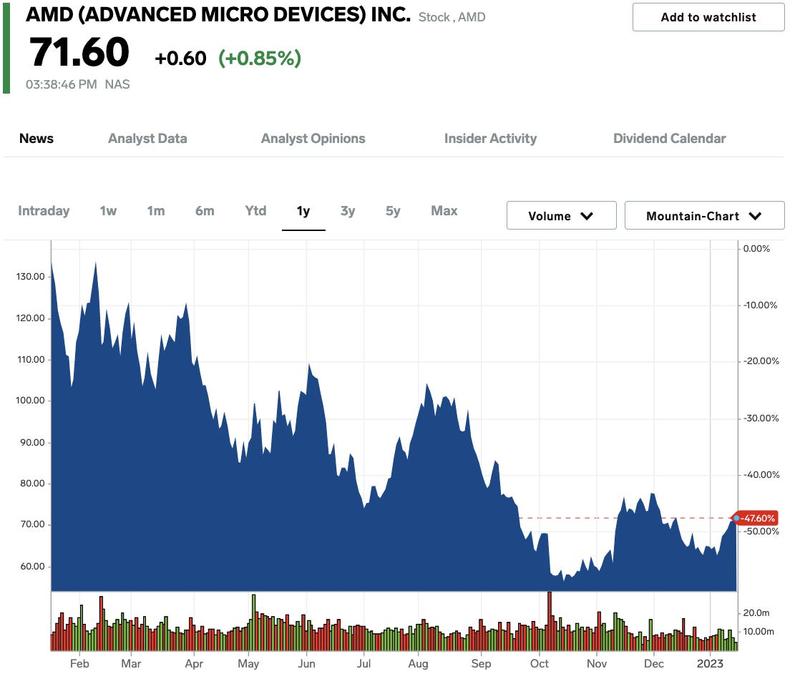The image size is (800, 691).
Task: Select 1y chart range
Action: pyautogui.click(x=303, y=211)
